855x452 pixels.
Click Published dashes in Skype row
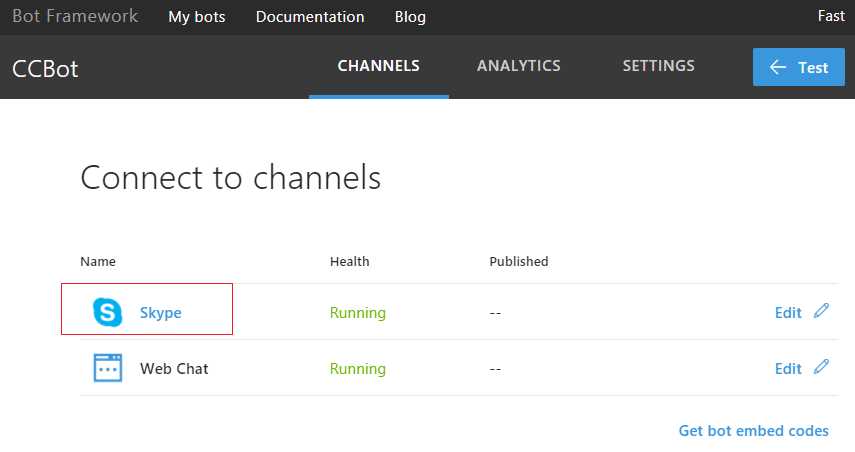pos(495,314)
